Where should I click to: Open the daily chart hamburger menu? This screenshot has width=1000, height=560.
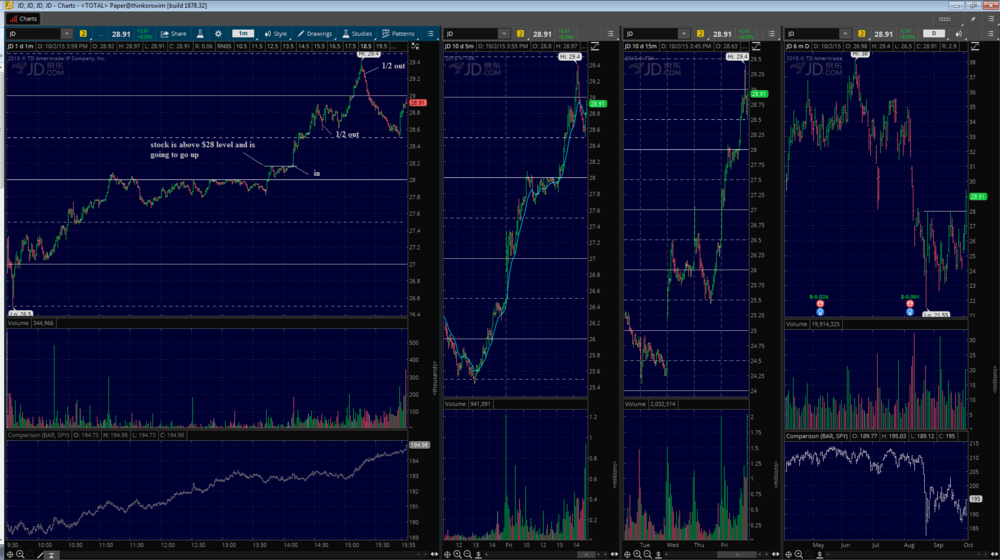[990, 34]
